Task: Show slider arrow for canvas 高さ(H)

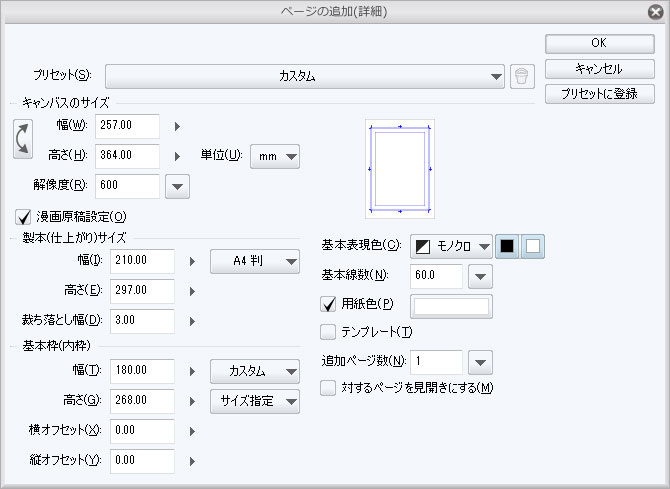Action: pos(177,156)
